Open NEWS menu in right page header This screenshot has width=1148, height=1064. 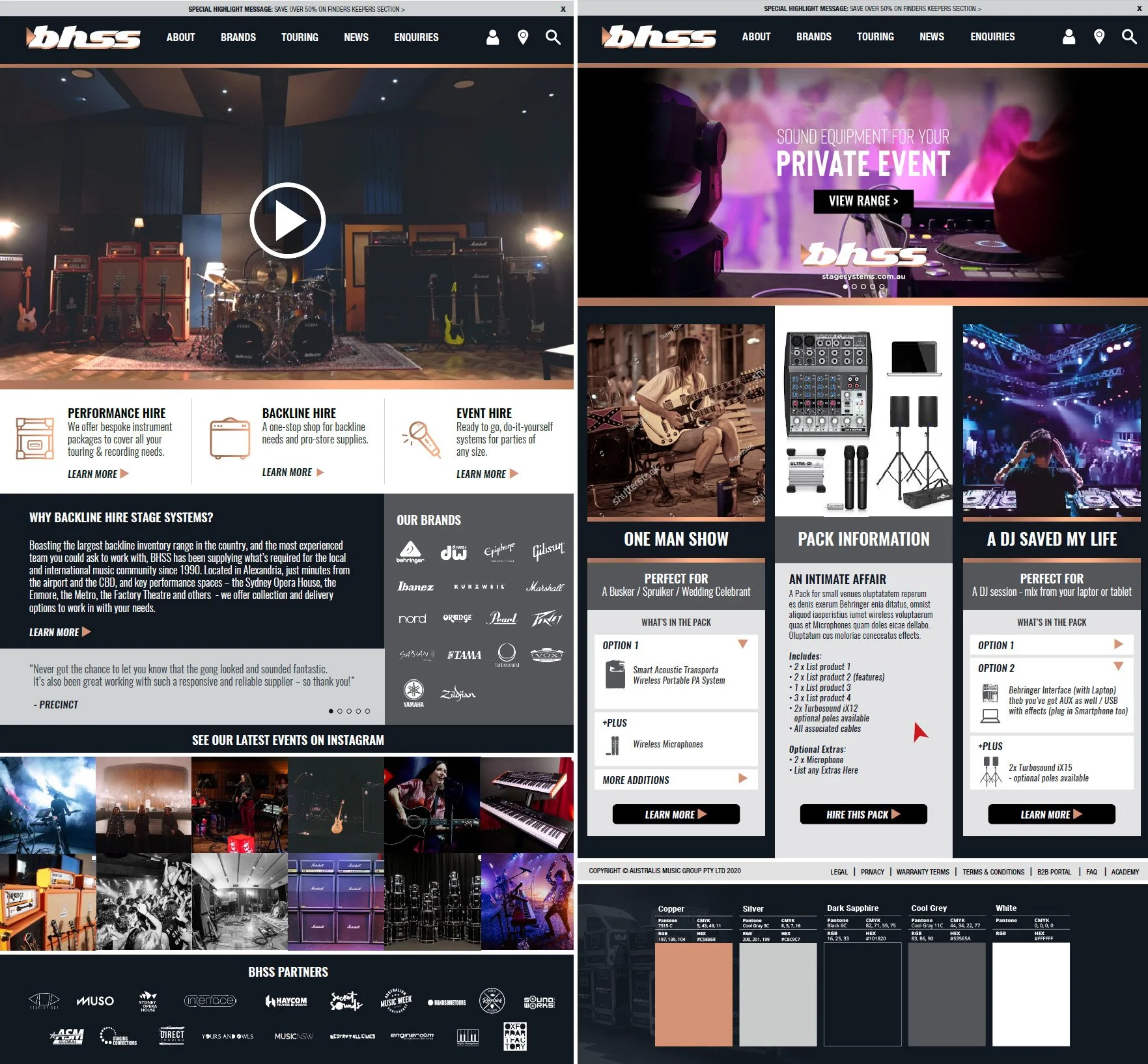tap(931, 36)
